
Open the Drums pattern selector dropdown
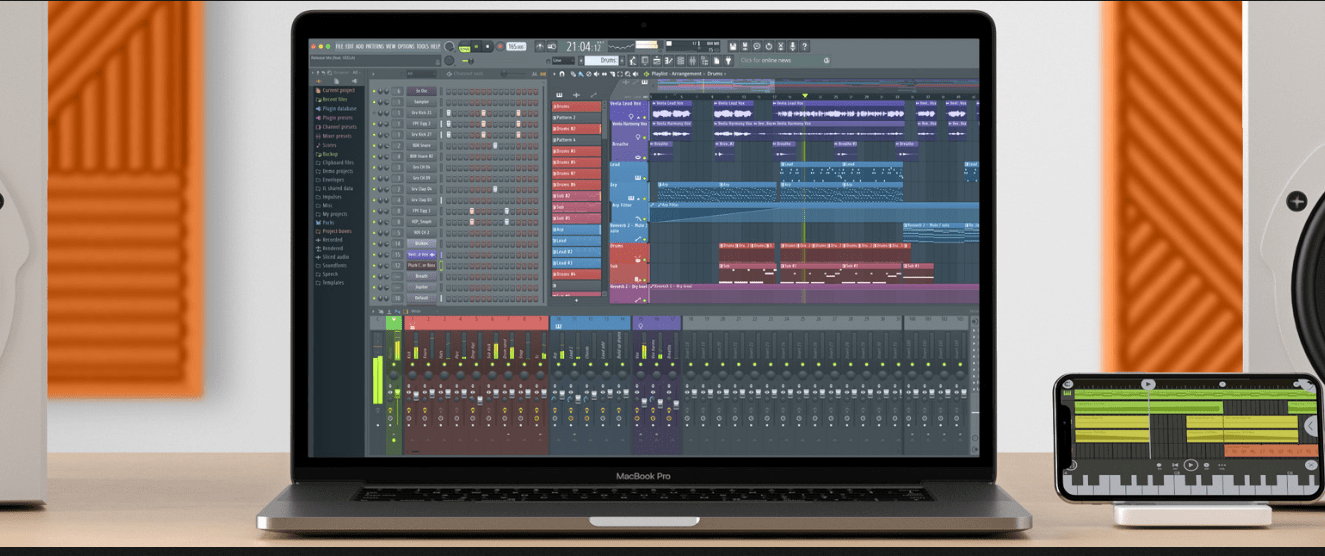click(601, 61)
